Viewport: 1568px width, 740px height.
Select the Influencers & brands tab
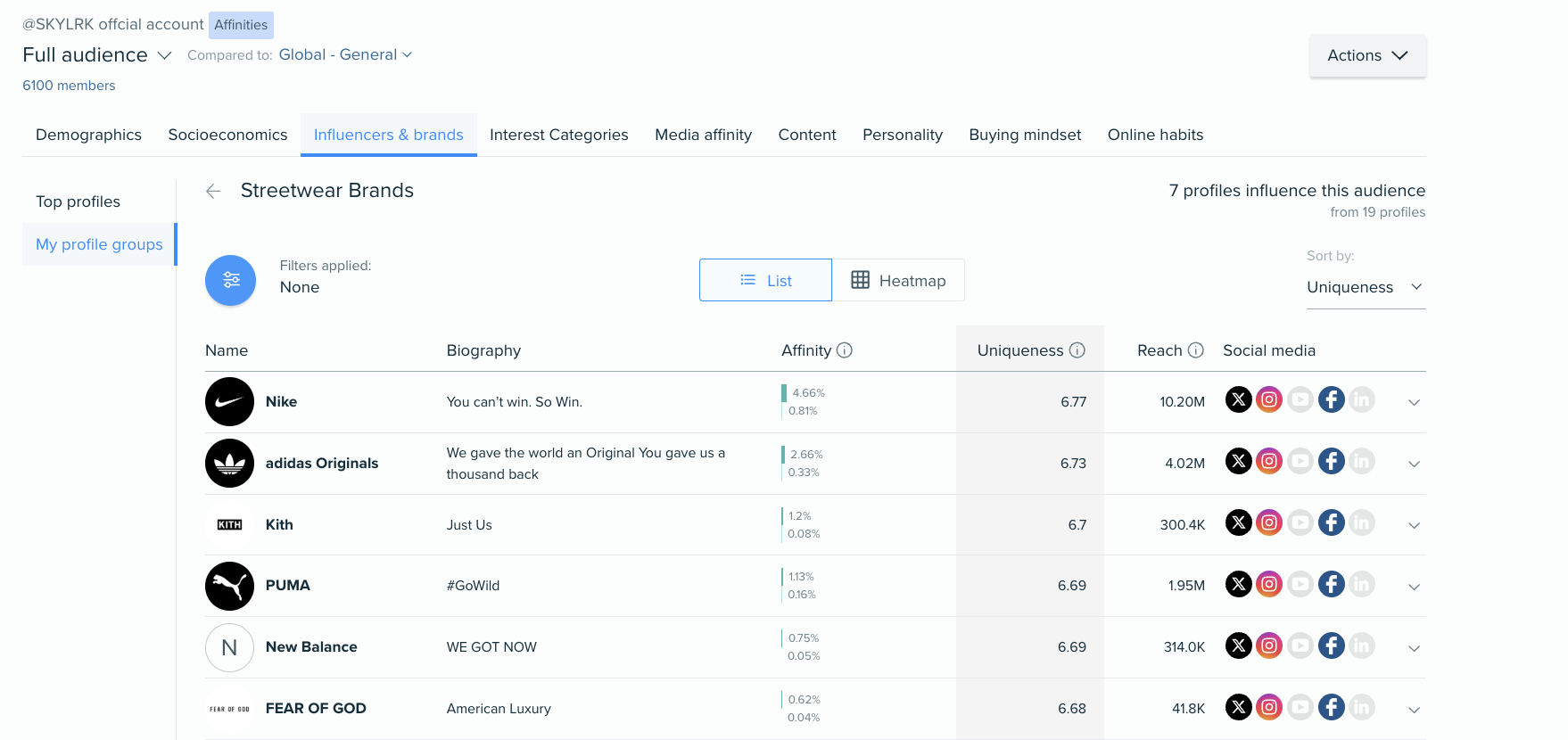388,135
